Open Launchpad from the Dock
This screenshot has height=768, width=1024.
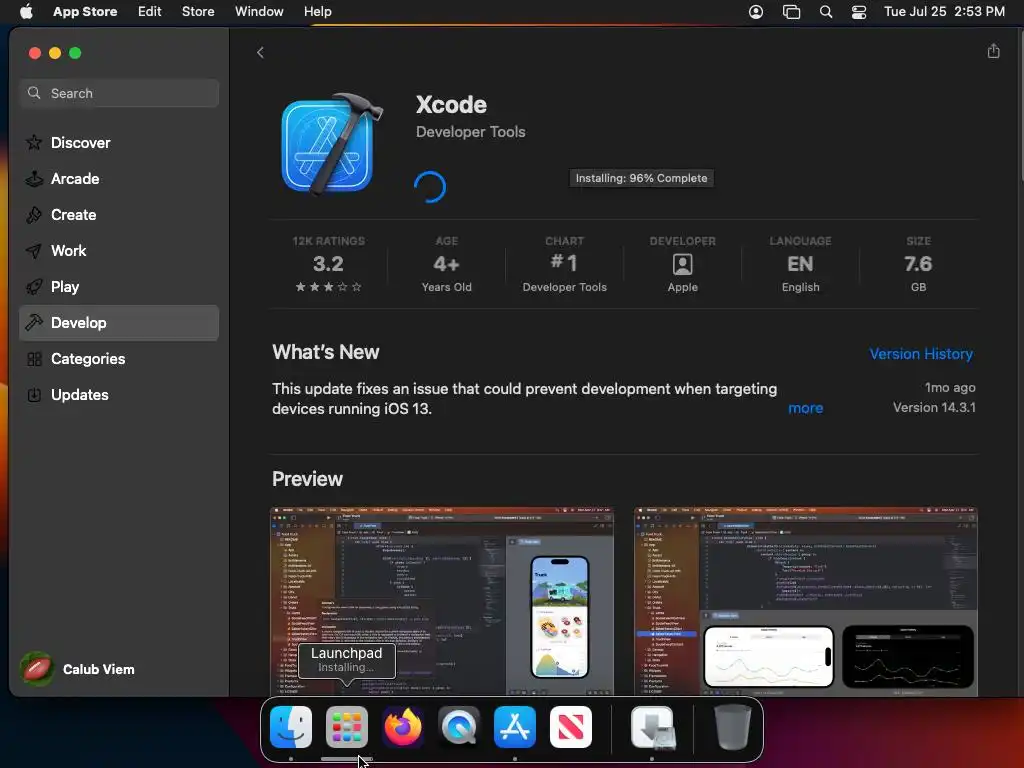click(347, 727)
